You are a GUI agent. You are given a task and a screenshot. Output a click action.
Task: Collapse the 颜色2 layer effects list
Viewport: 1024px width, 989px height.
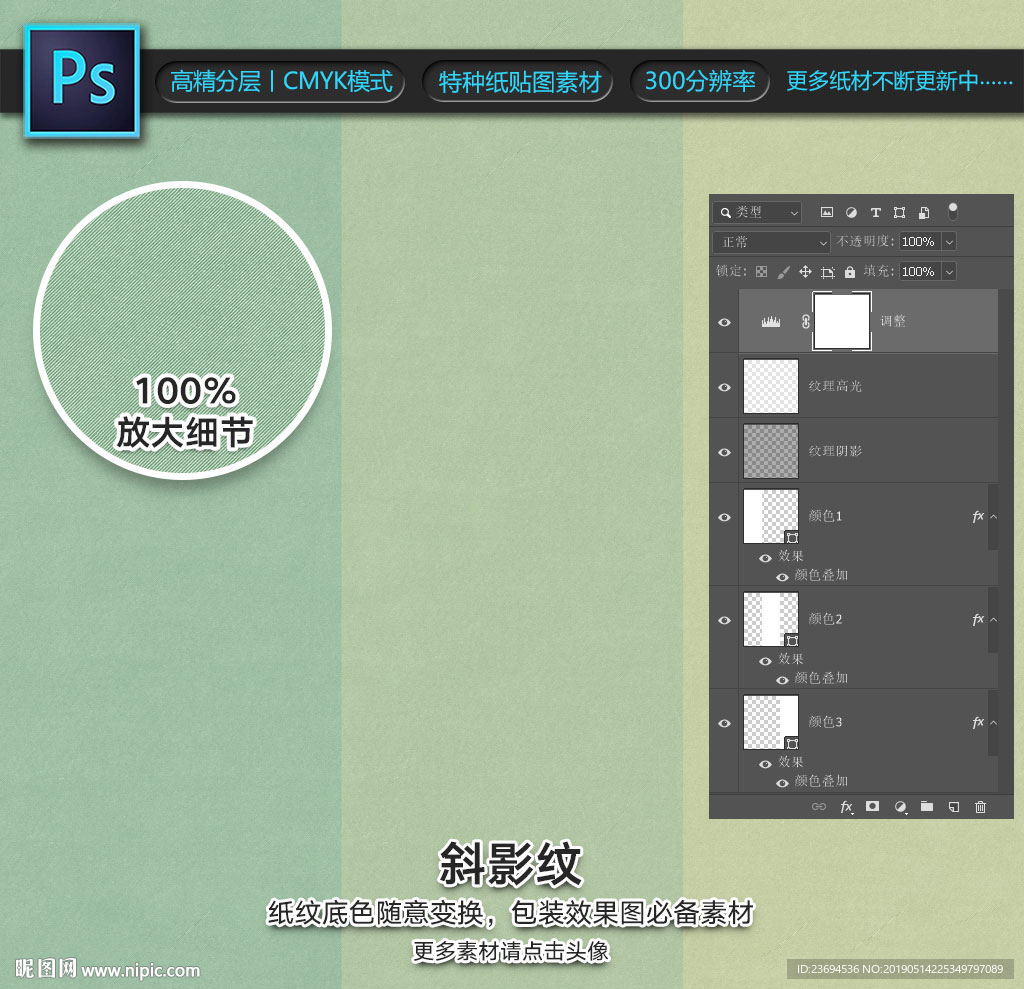(x=993, y=620)
